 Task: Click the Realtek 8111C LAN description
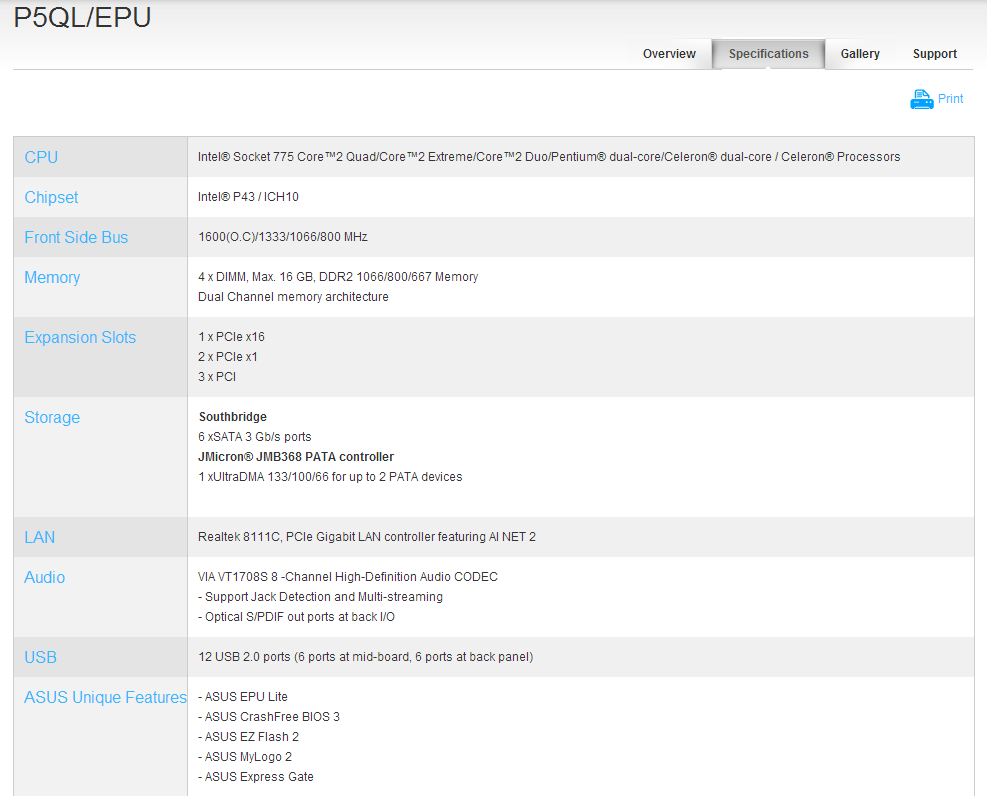(367, 537)
